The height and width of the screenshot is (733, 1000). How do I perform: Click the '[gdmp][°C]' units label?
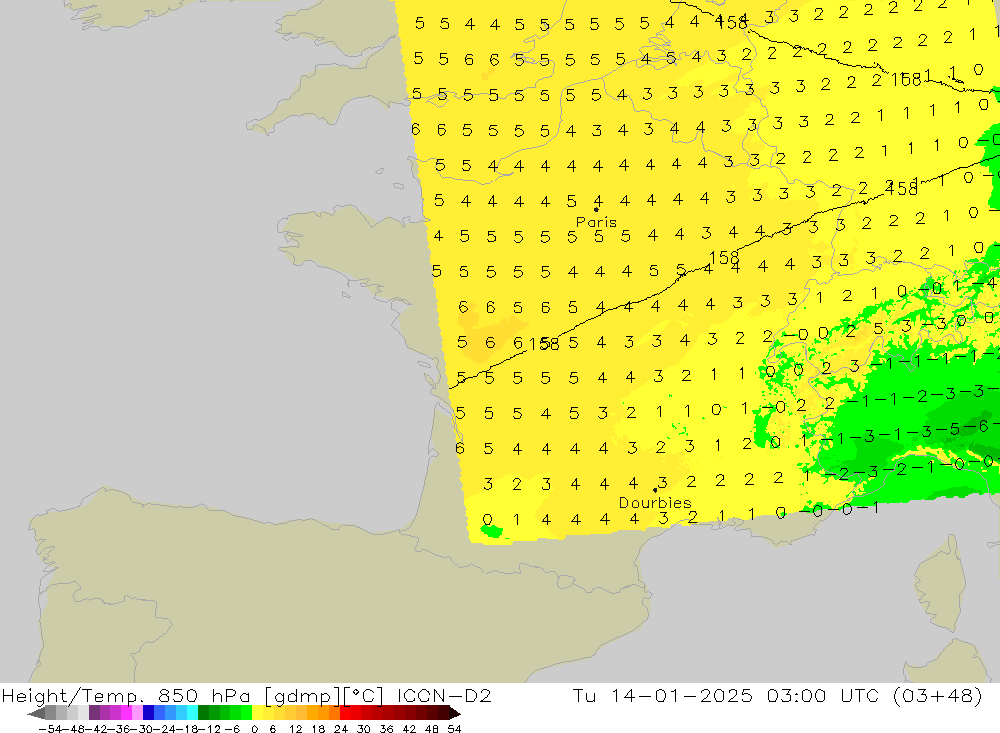[x=324, y=695]
